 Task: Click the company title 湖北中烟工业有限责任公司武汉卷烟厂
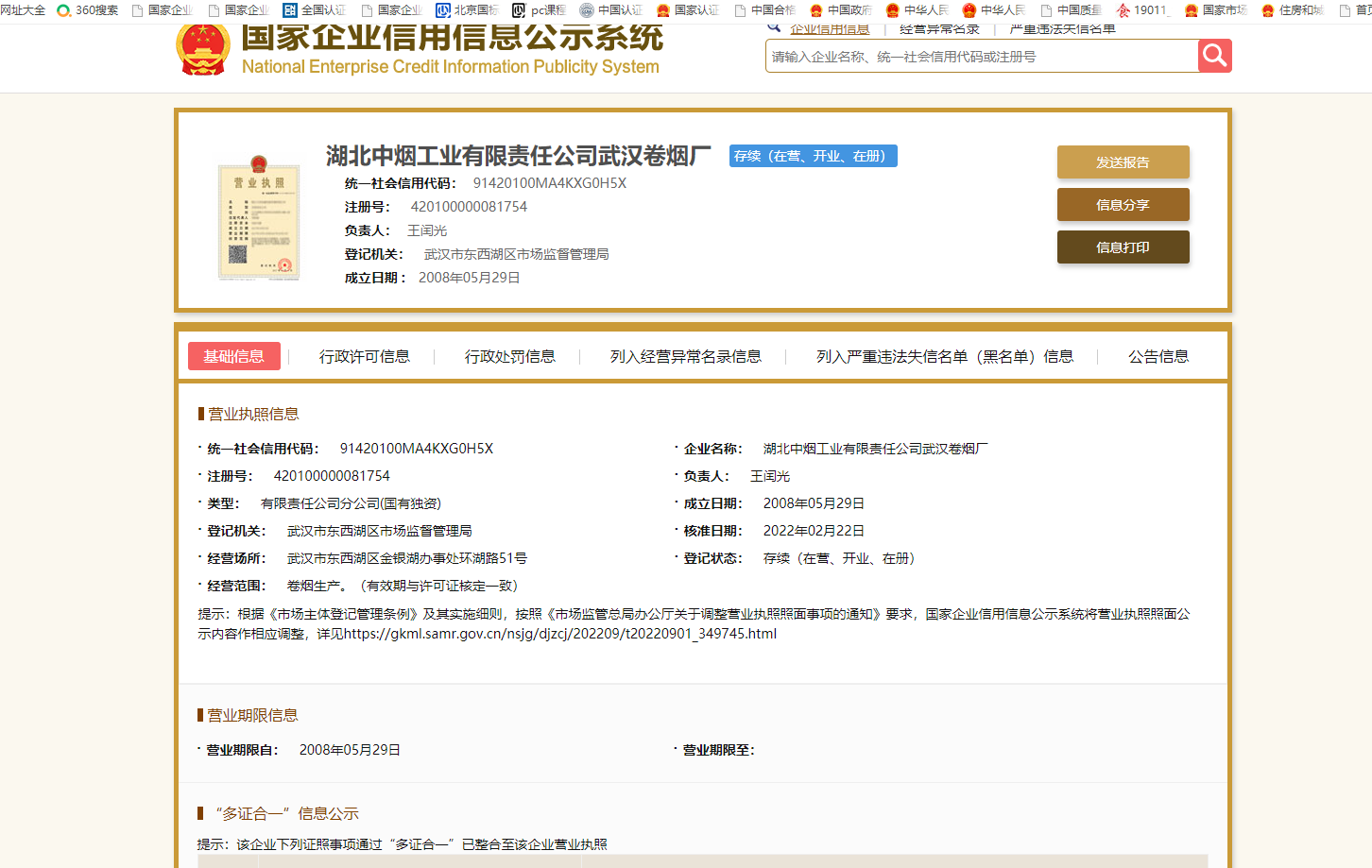coord(519,156)
